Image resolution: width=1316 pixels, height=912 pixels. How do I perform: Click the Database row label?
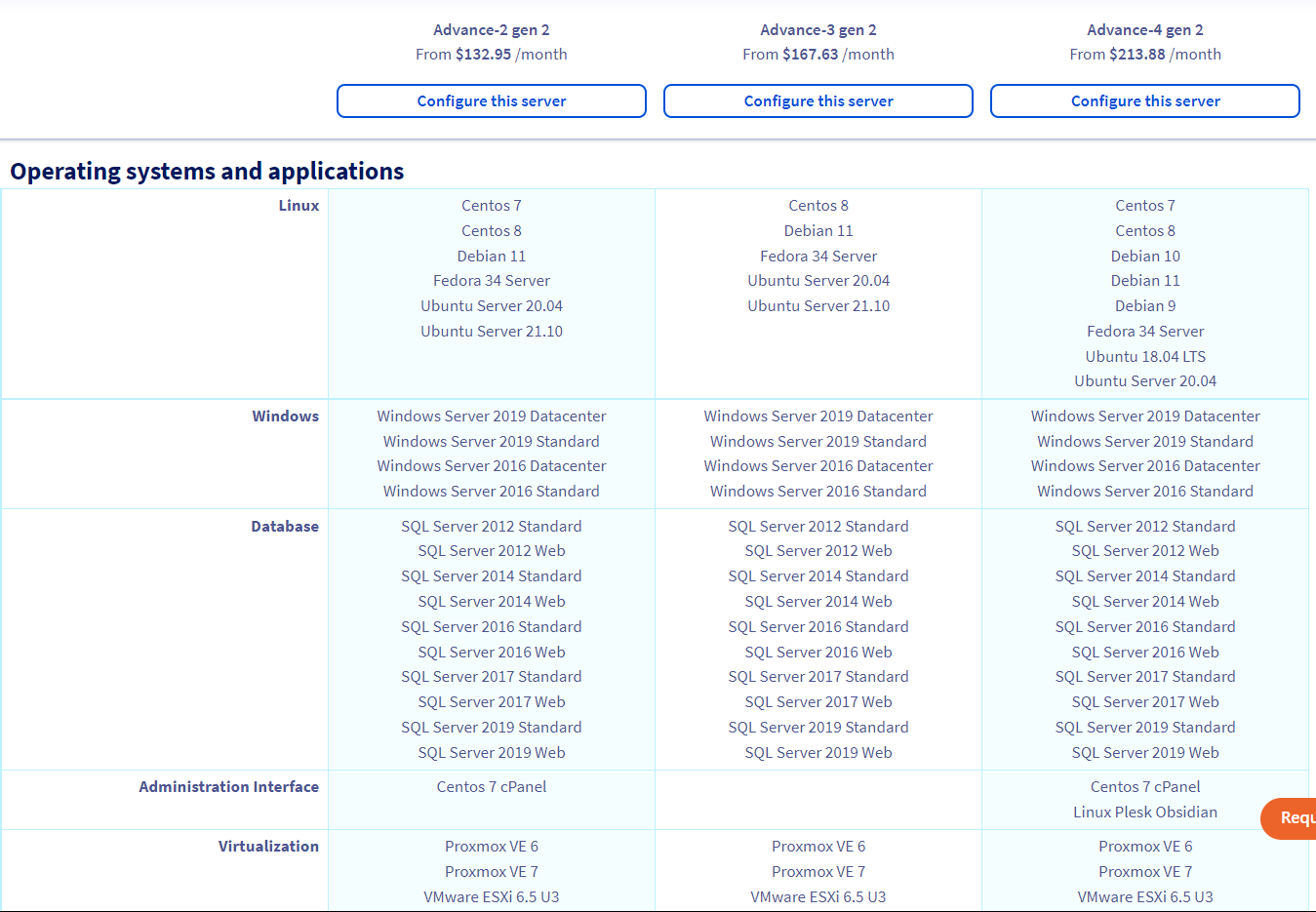coord(285,527)
